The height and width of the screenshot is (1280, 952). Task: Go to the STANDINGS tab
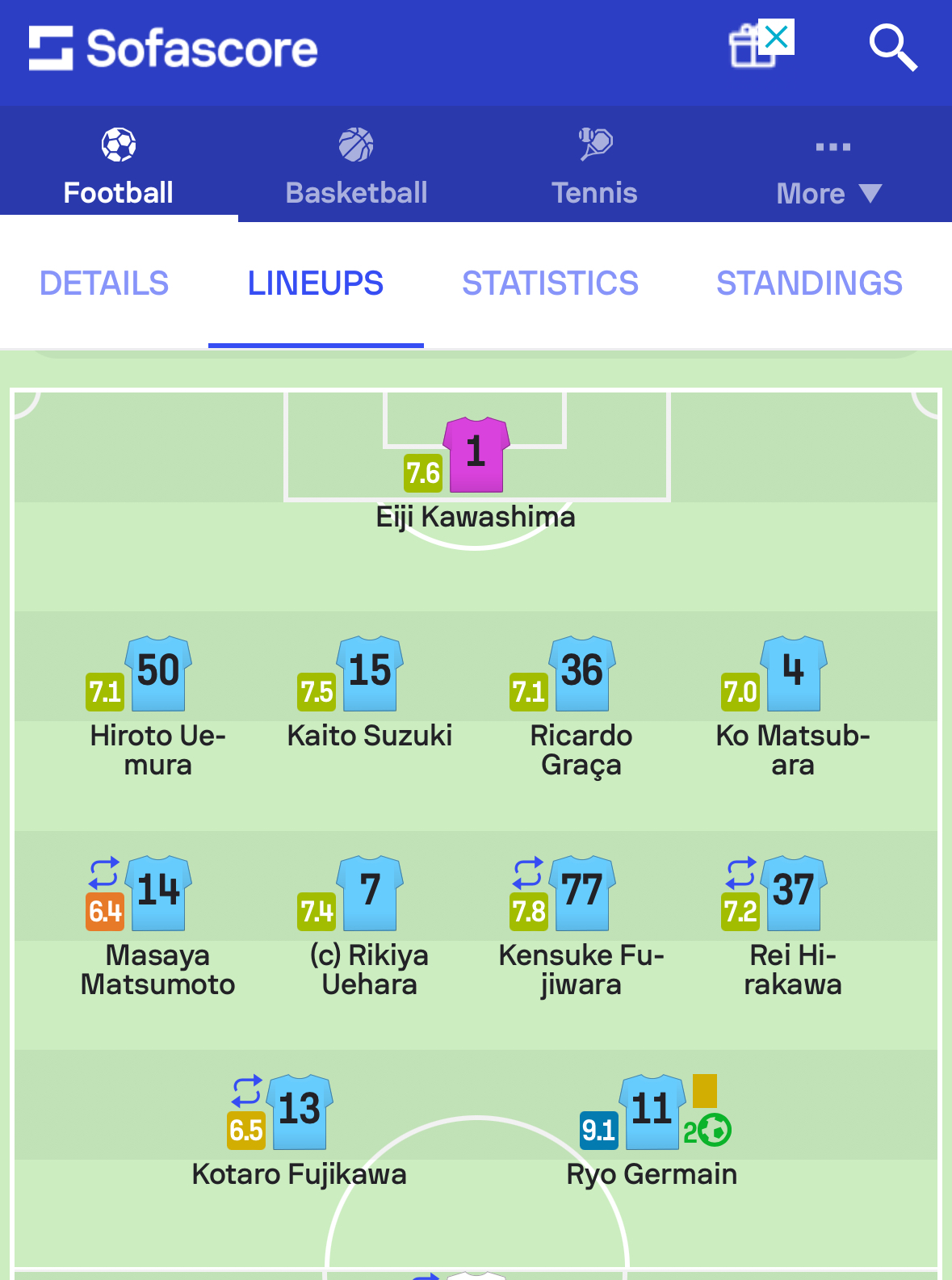click(x=809, y=283)
